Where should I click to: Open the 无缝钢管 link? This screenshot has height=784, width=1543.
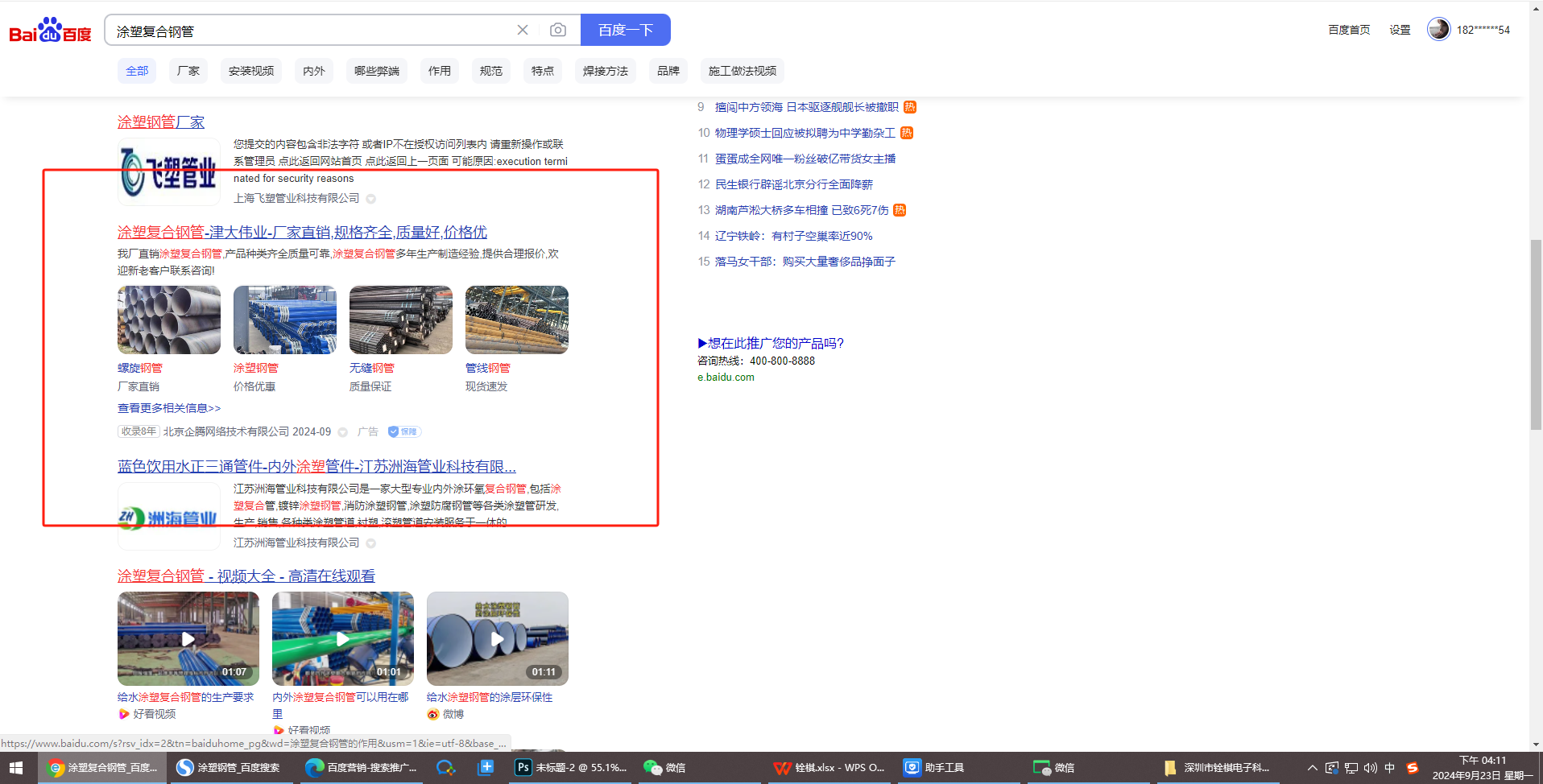click(x=372, y=368)
